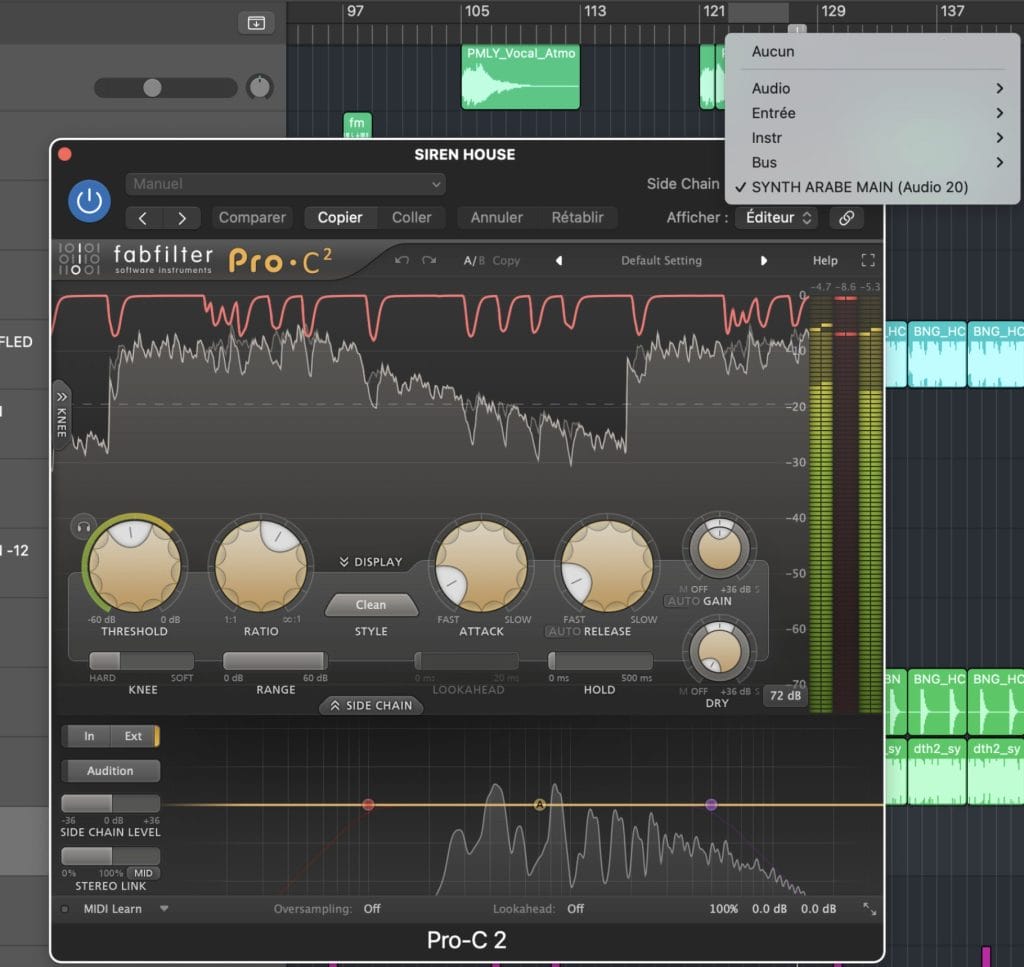Go to previous preset arrow

click(559, 260)
